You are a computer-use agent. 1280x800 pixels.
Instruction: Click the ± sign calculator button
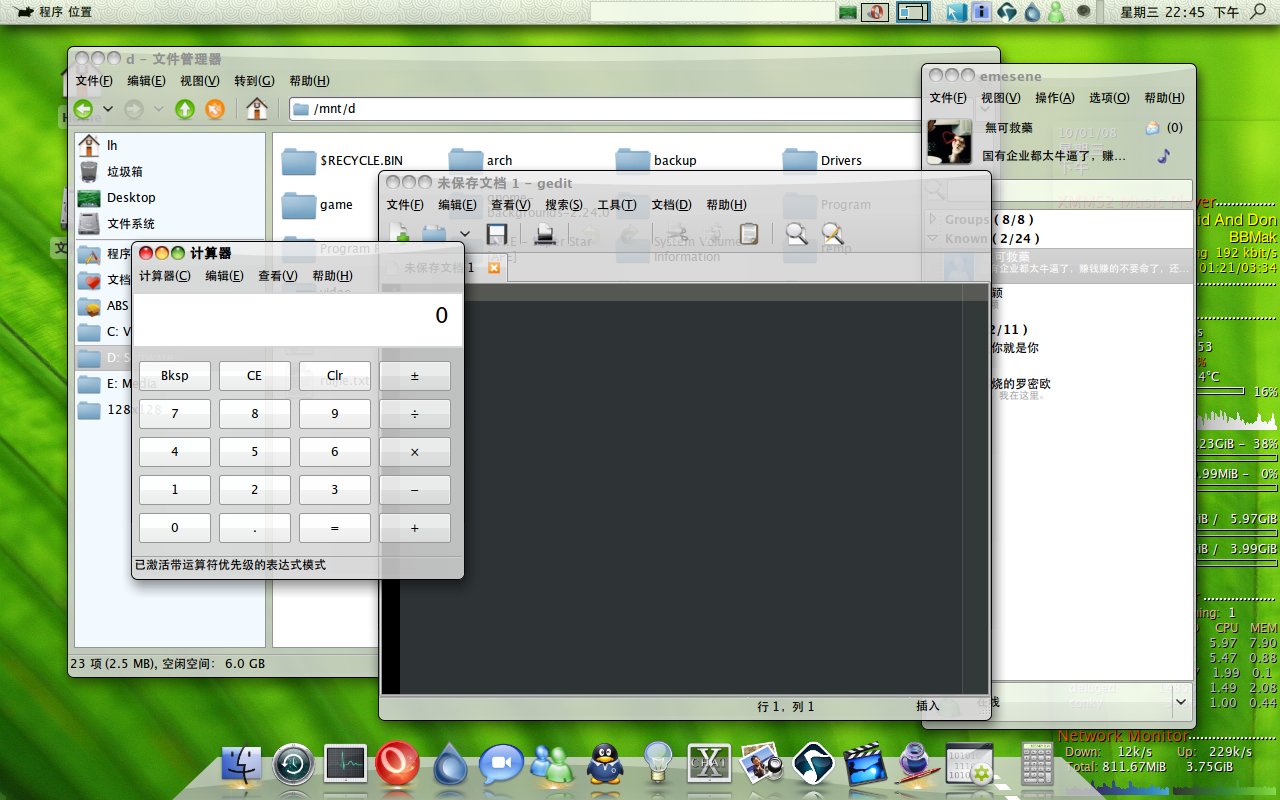[x=415, y=376]
